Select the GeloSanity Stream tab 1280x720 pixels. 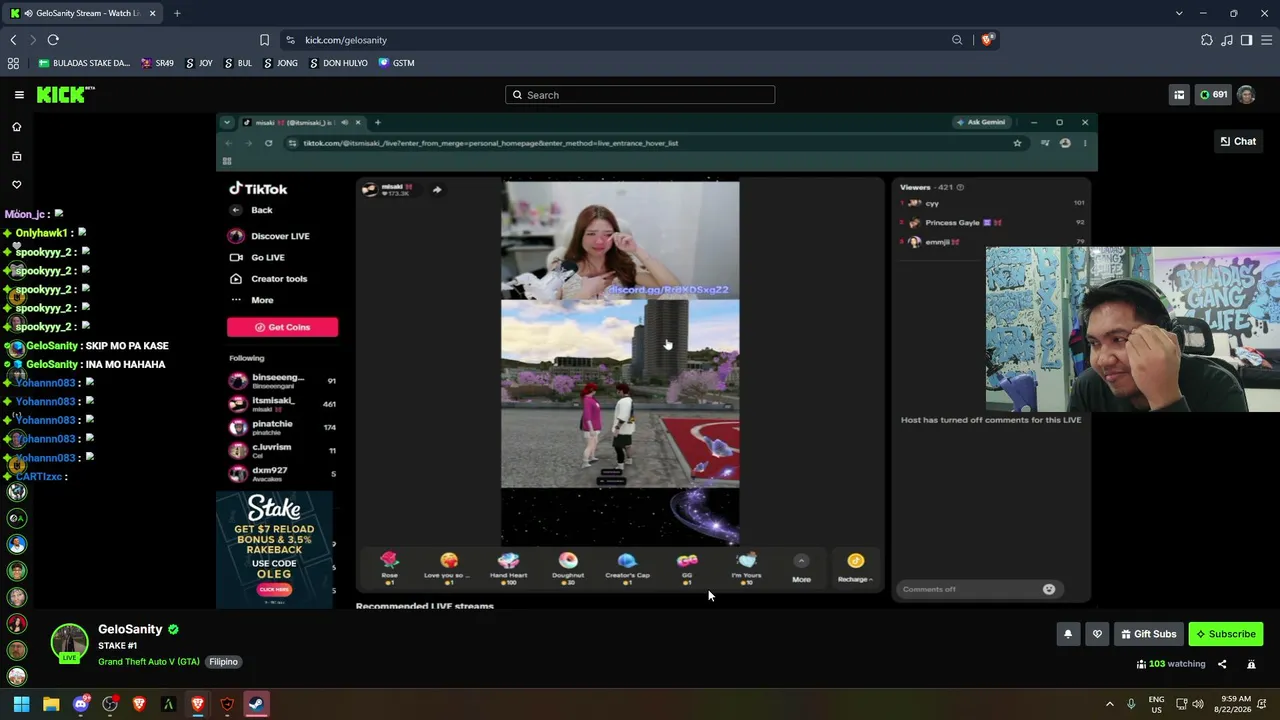tap(82, 13)
